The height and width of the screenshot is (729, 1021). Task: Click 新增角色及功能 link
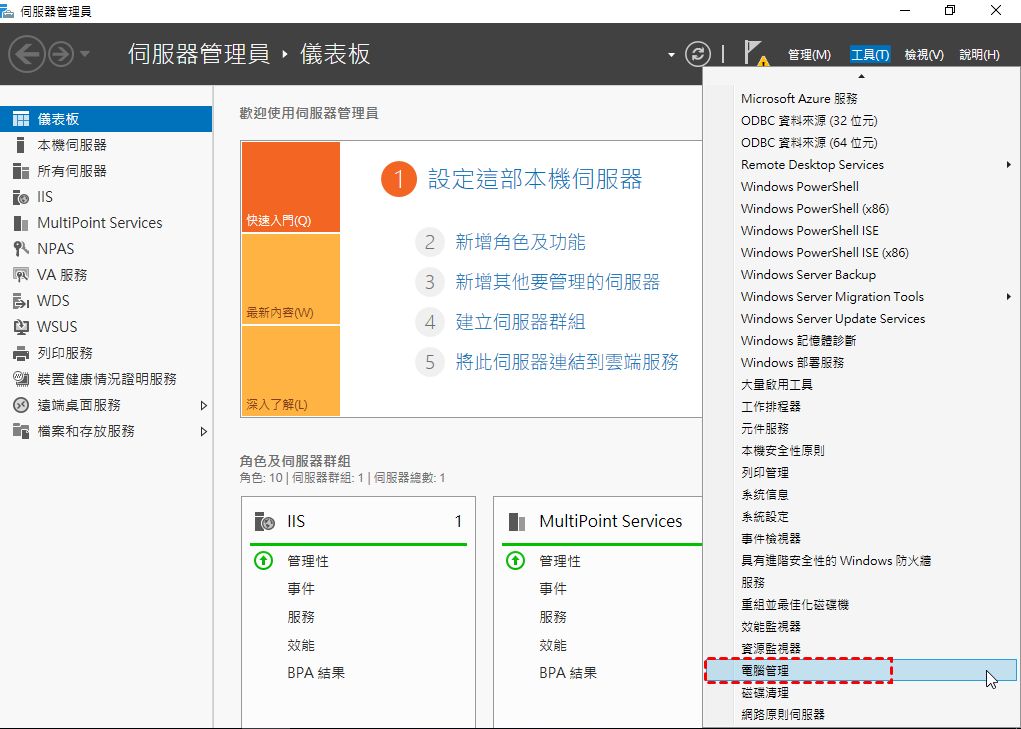coord(520,242)
